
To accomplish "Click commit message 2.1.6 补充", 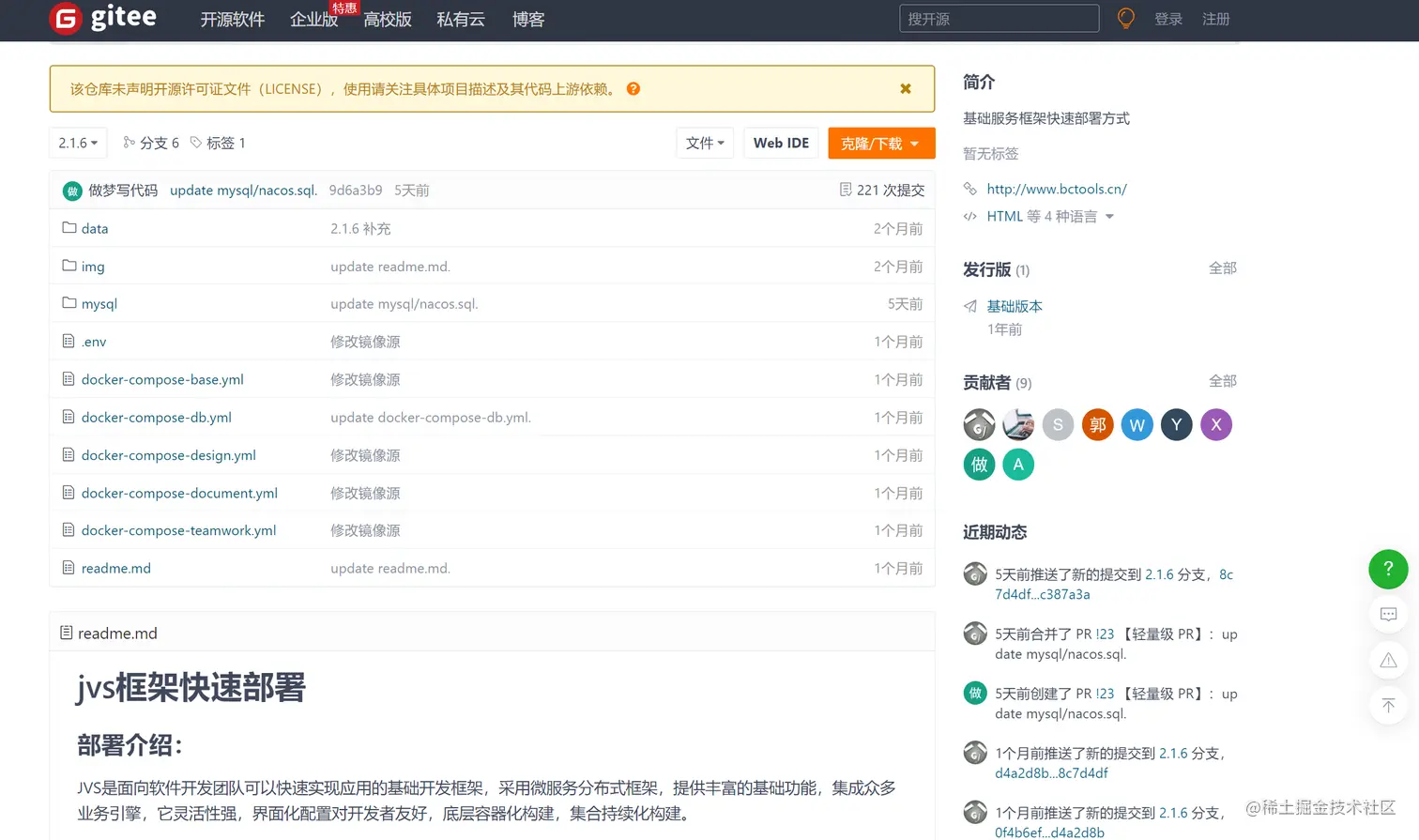I will pos(360,228).
